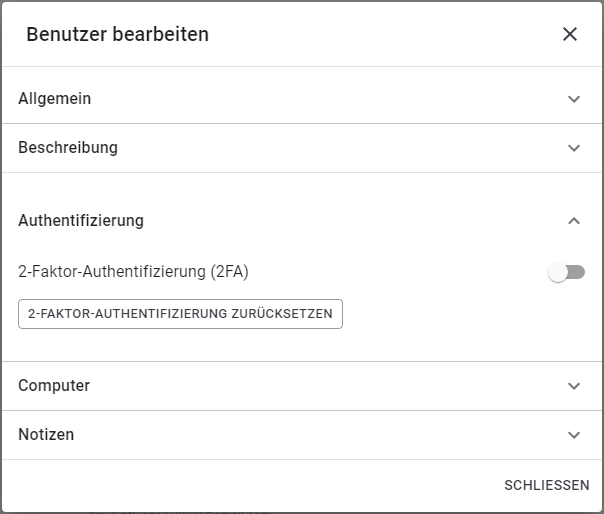604x514 pixels.
Task: Close the Benutzer bearbeiten dialog with X
Action: tap(570, 34)
